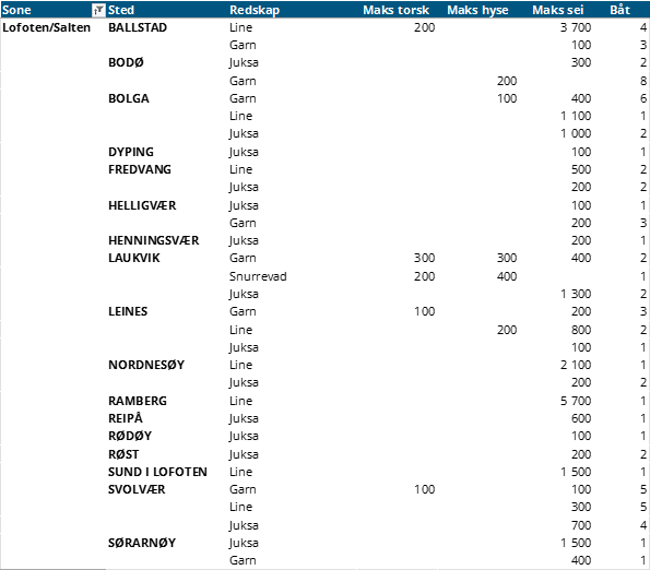Click the Båt value 8 for BODØ Garn

pos(643,81)
